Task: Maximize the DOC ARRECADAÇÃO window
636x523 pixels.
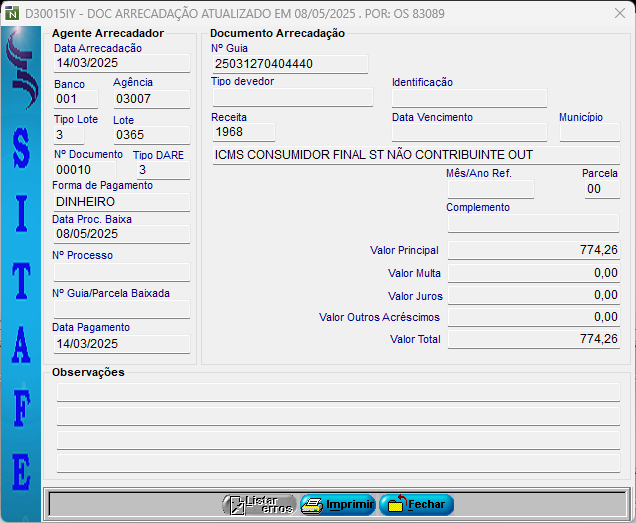Action: 566,14
